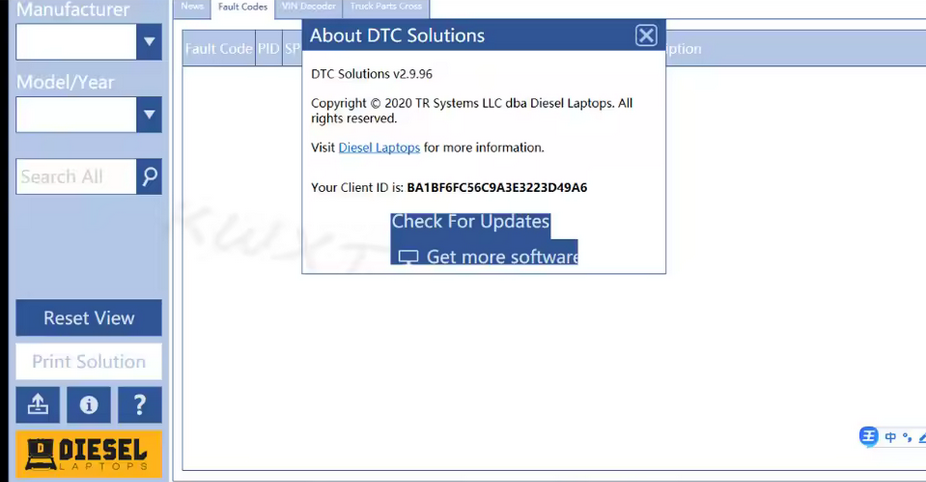Follow the Diesel Laptops hyperlink

(x=379, y=148)
